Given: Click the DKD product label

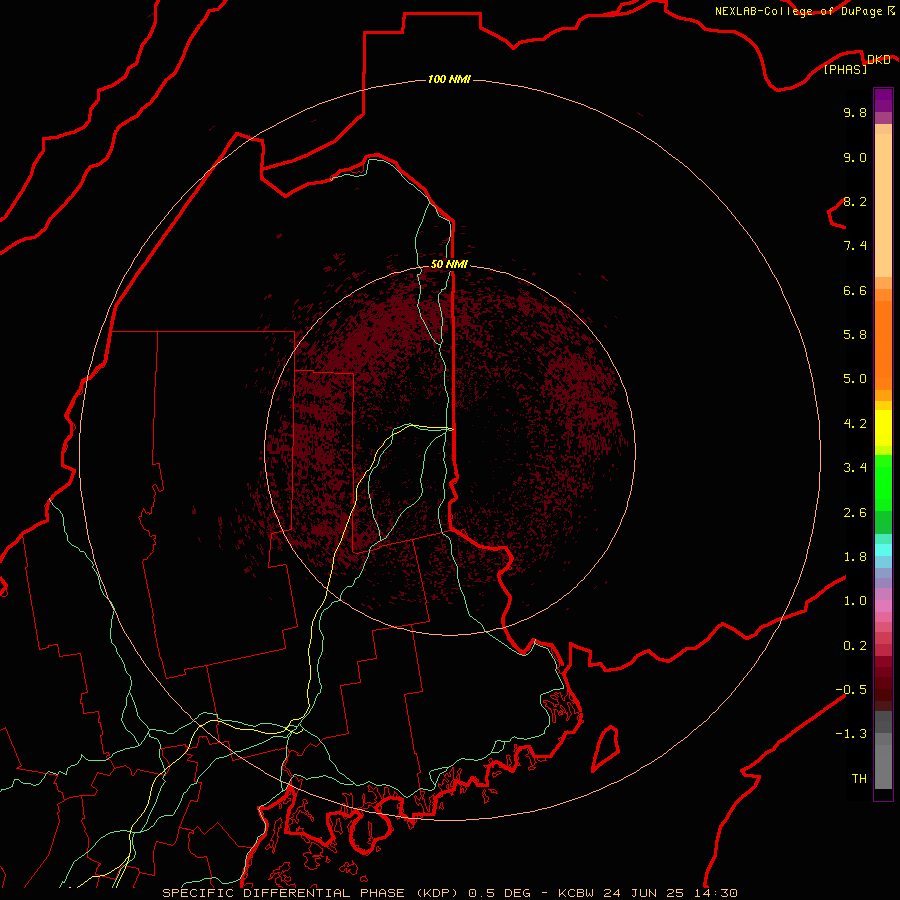Looking at the screenshot, I should click(878, 59).
